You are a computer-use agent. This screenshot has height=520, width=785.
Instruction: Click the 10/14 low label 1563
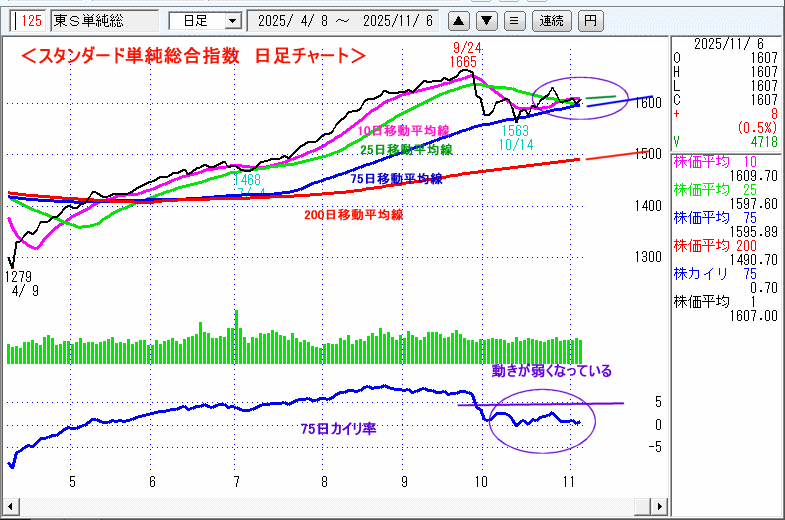515,131
